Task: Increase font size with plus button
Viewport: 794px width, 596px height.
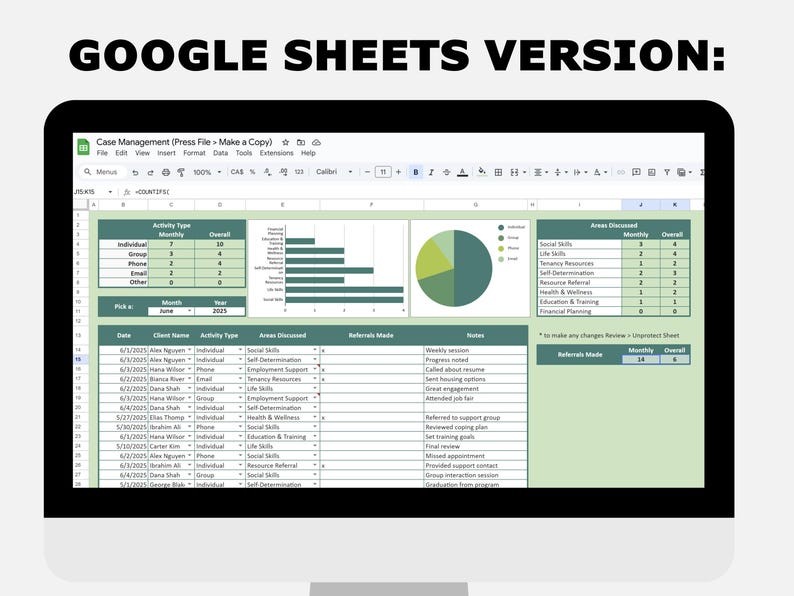Action: point(399,172)
